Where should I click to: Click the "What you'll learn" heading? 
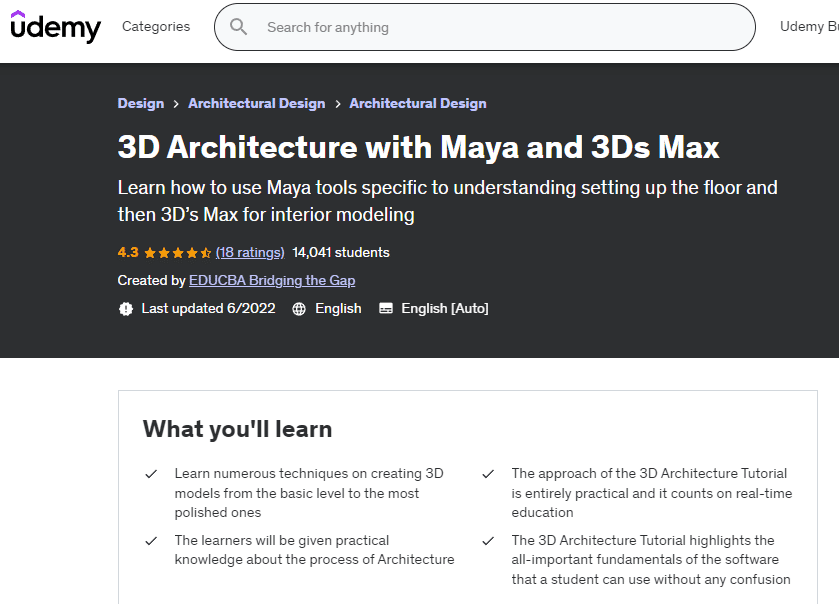click(x=238, y=429)
